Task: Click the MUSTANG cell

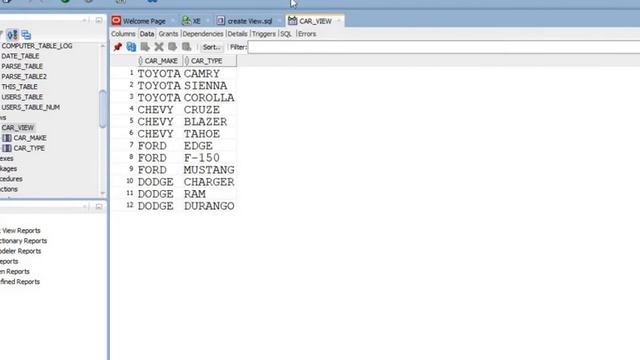Action: click(x=209, y=170)
